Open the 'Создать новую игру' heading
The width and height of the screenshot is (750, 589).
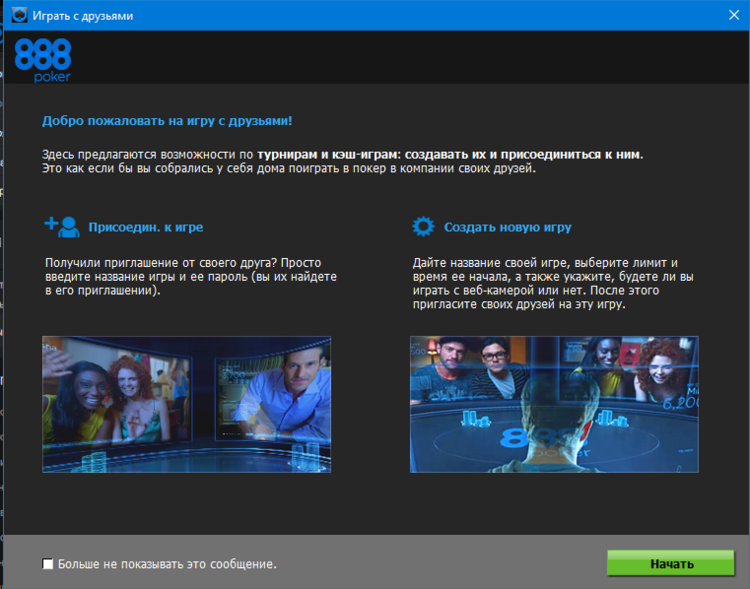(507, 227)
